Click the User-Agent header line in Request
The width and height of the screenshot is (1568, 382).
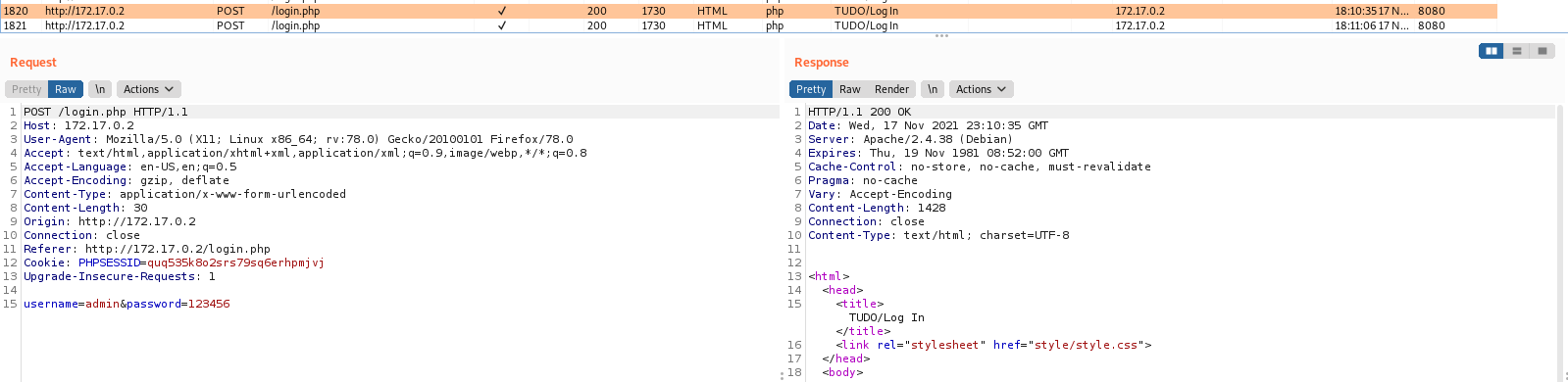point(298,139)
